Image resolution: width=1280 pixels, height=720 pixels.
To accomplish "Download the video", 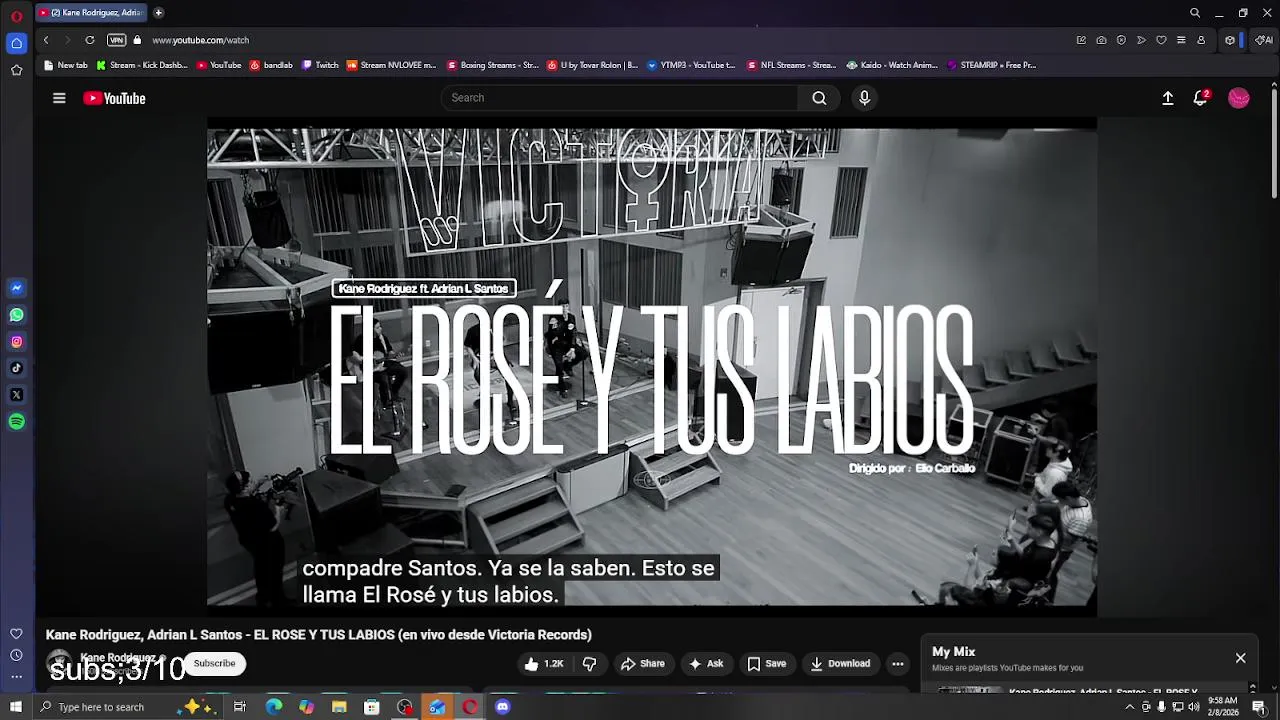I will point(840,664).
